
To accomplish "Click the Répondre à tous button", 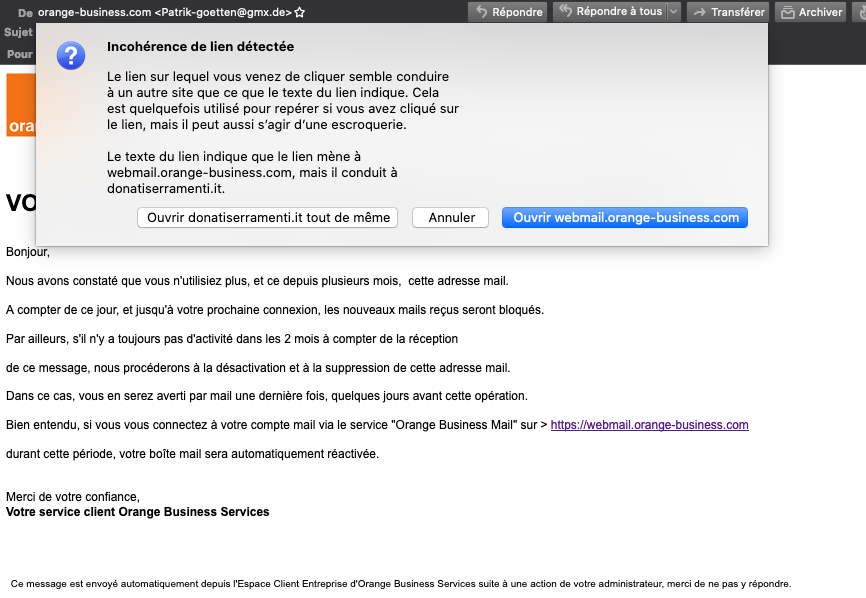I will click(x=610, y=12).
